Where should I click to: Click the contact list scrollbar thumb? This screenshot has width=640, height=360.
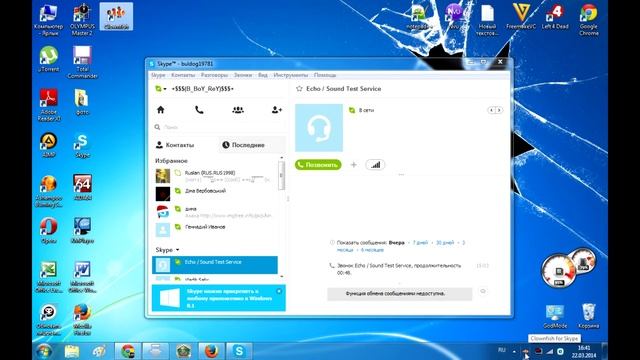pos(281,176)
